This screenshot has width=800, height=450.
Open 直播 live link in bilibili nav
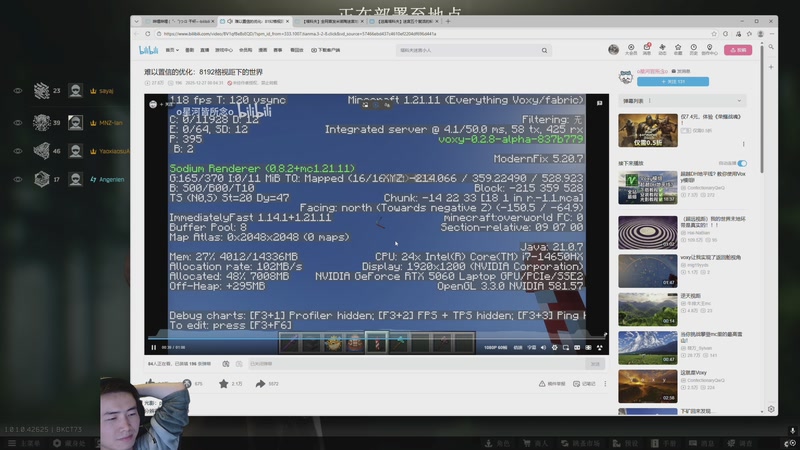pos(205,50)
